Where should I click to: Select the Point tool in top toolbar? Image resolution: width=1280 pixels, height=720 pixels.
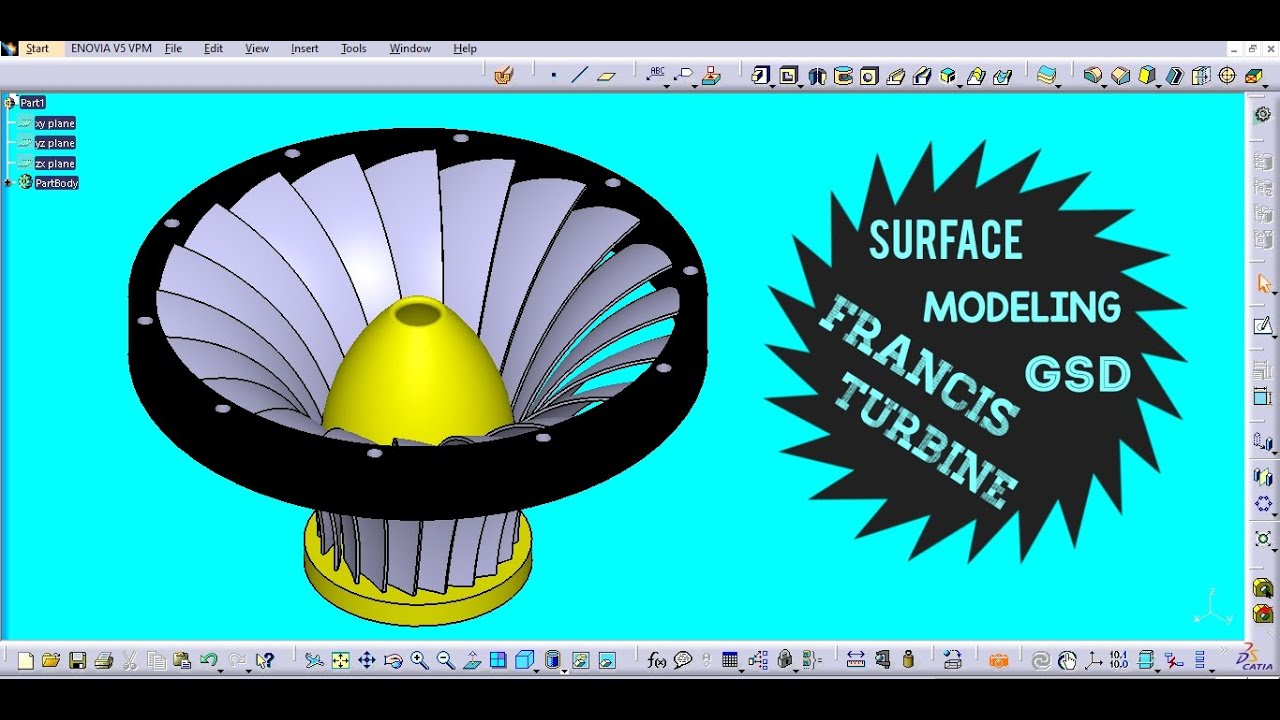tap(553, 75)
